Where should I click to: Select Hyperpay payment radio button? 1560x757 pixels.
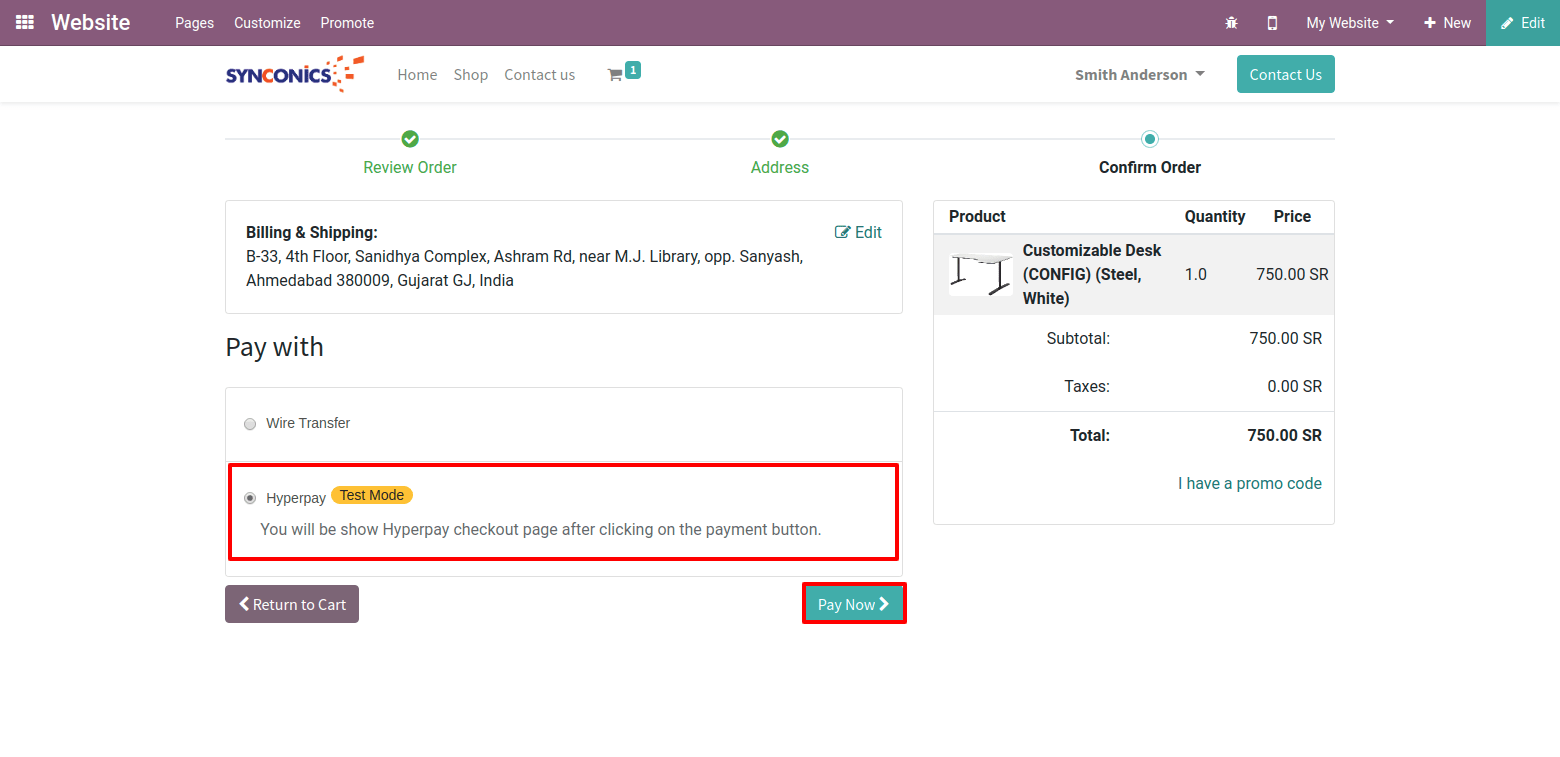click(x=250, y=498)
